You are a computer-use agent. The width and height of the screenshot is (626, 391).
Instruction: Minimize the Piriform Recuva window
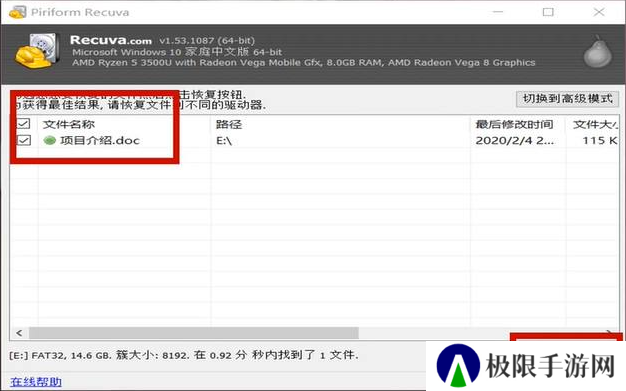click(x=498, y=12)
